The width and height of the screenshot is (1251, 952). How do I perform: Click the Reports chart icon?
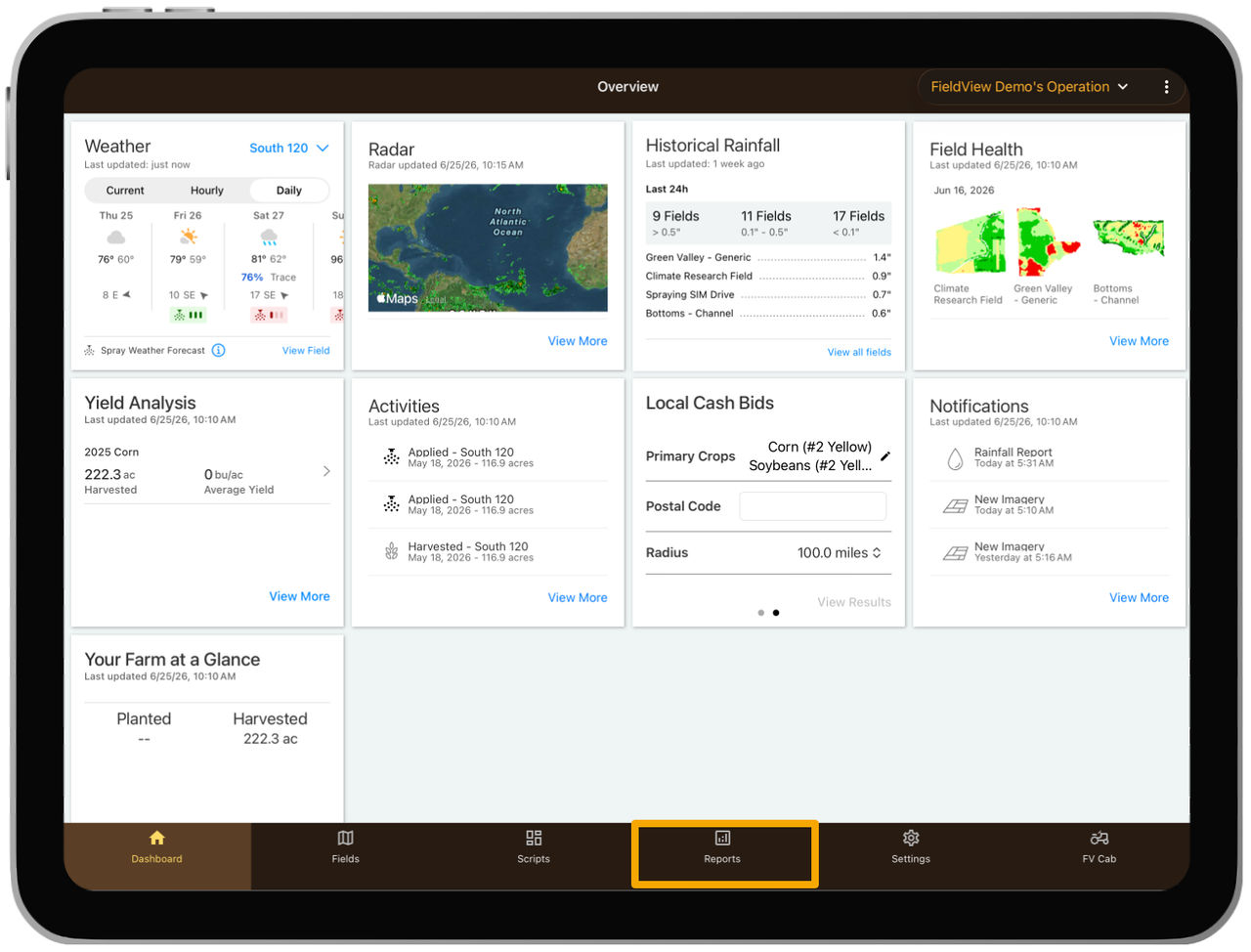coord(722,838)
